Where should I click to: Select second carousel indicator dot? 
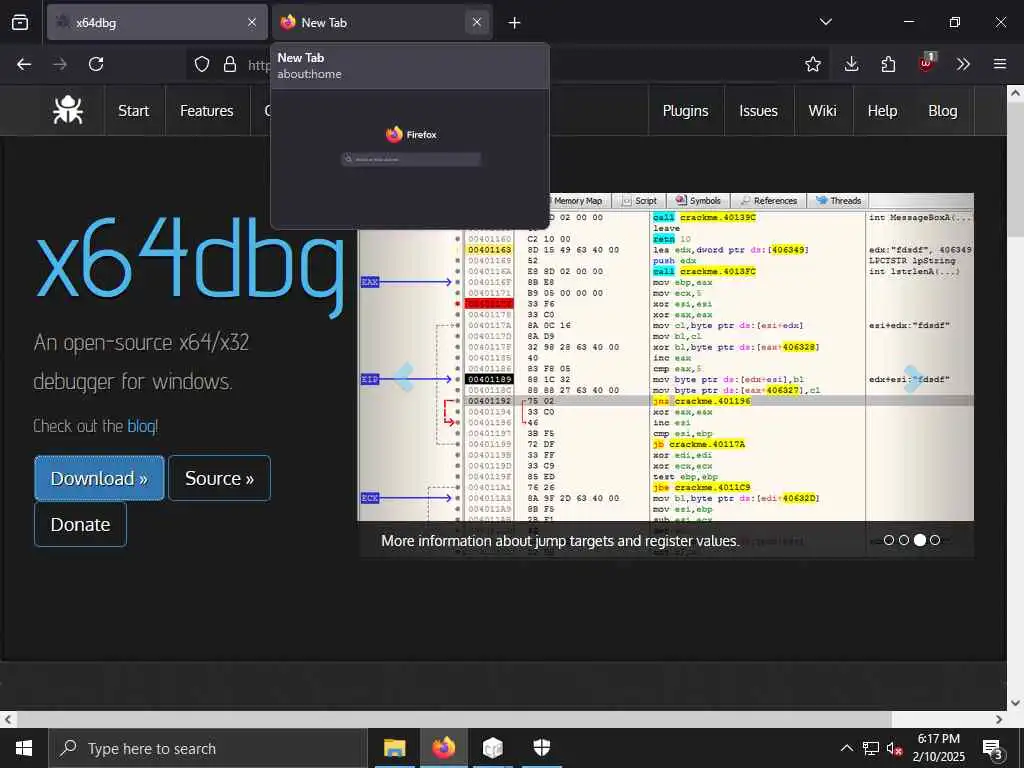[904, 540]
